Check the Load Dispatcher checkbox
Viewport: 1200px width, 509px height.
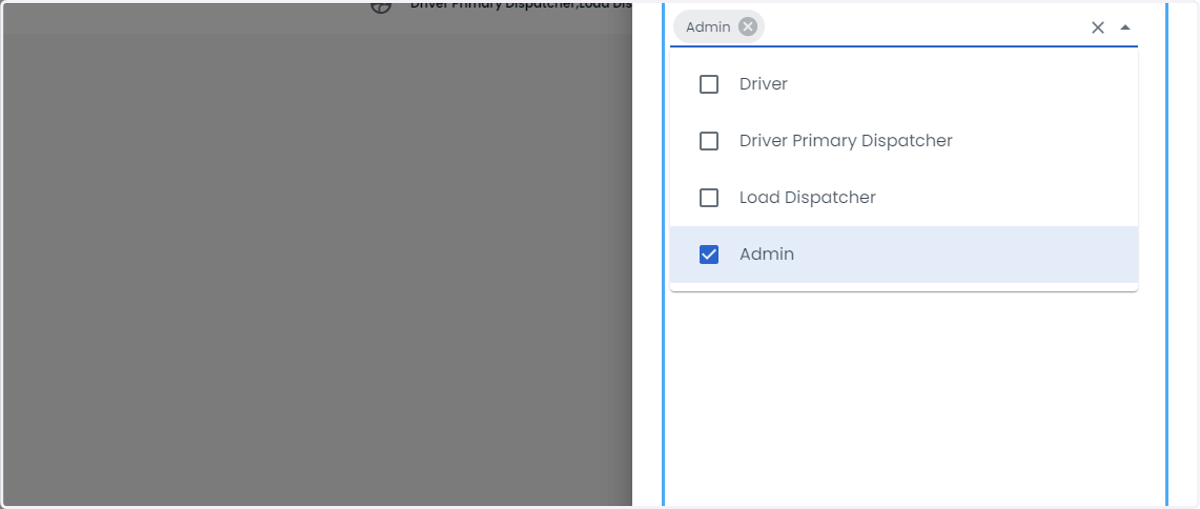709,198
